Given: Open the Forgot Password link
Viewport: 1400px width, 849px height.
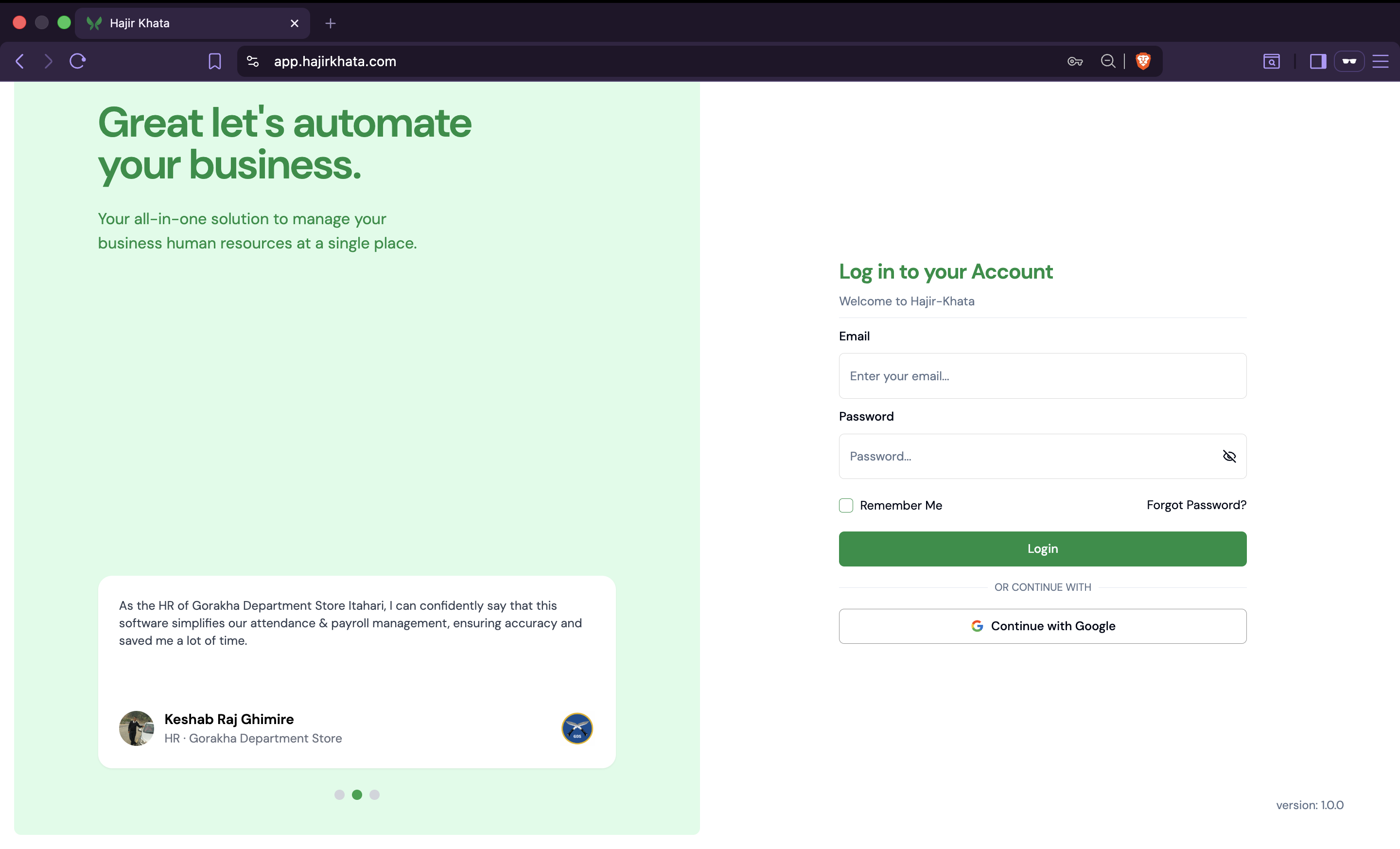Looking at the screenshot, I should [1196, 505].
